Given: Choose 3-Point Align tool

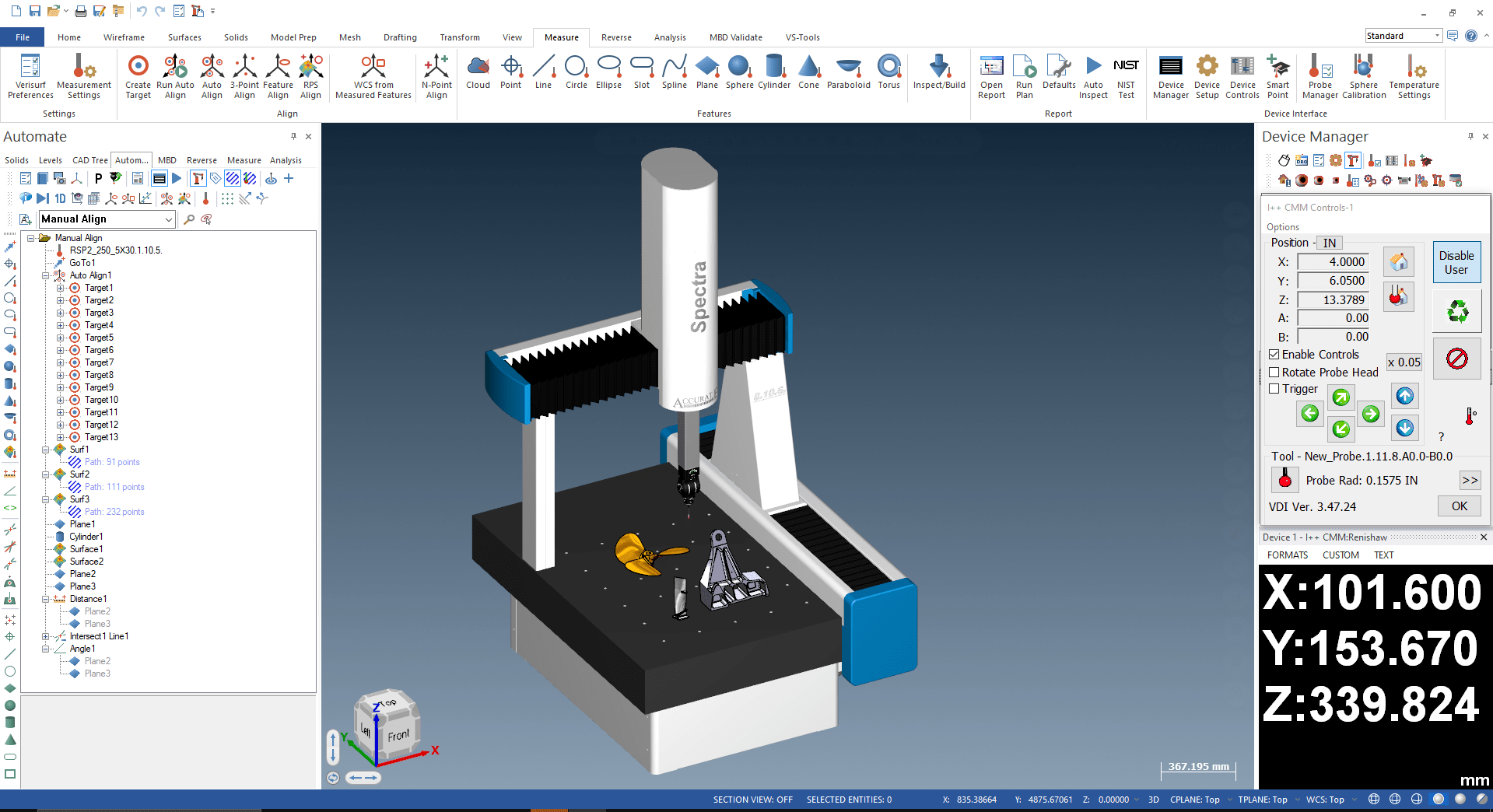Looking at the screenshot, I should point(244,76).
